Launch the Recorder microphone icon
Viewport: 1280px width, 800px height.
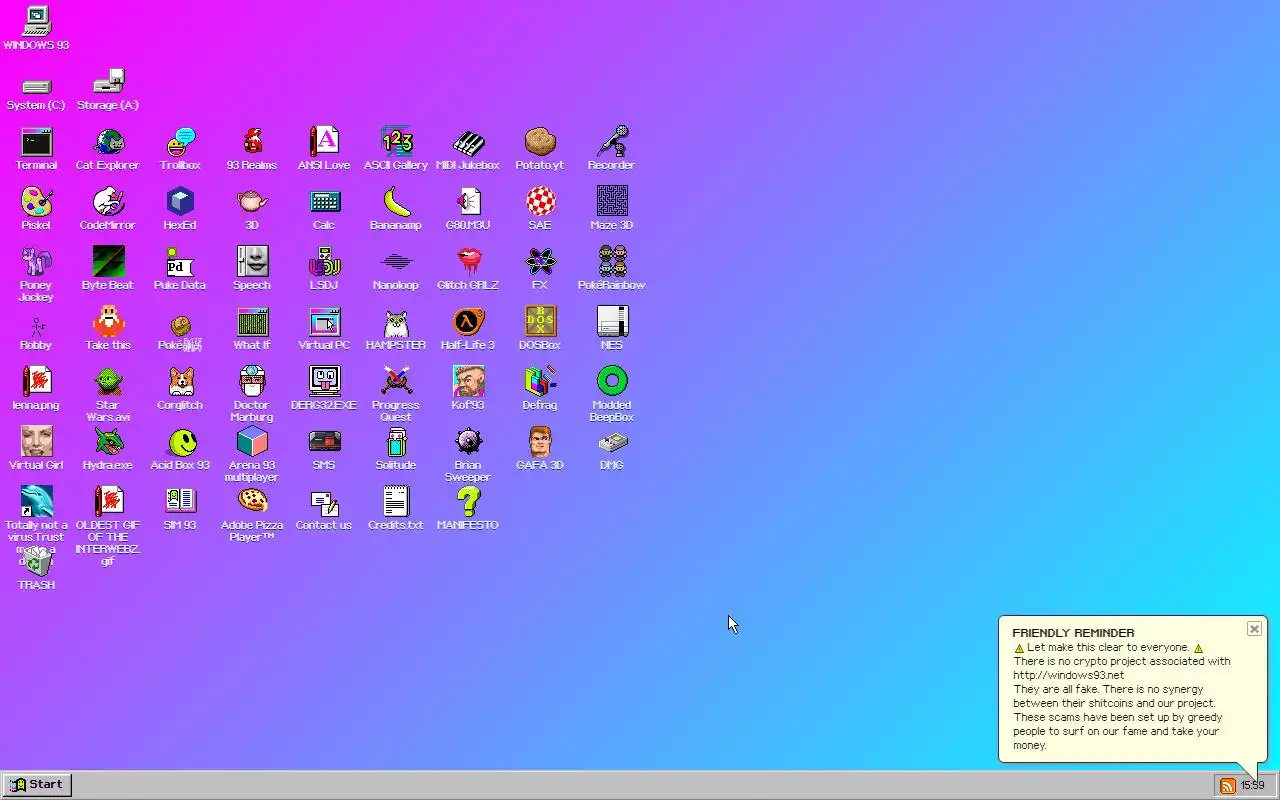[612, 142]
